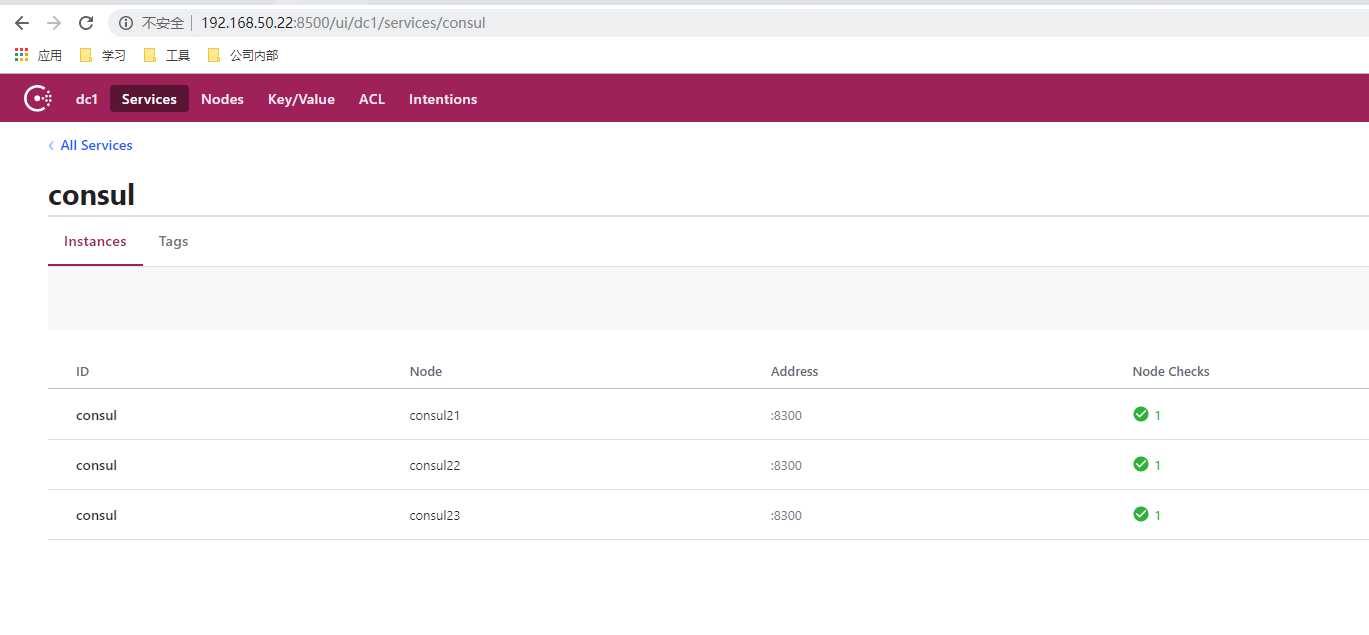Open consul instance on node consul23
The width and height of the screenshot is (1369, 635).
click(x=96, y=515)
